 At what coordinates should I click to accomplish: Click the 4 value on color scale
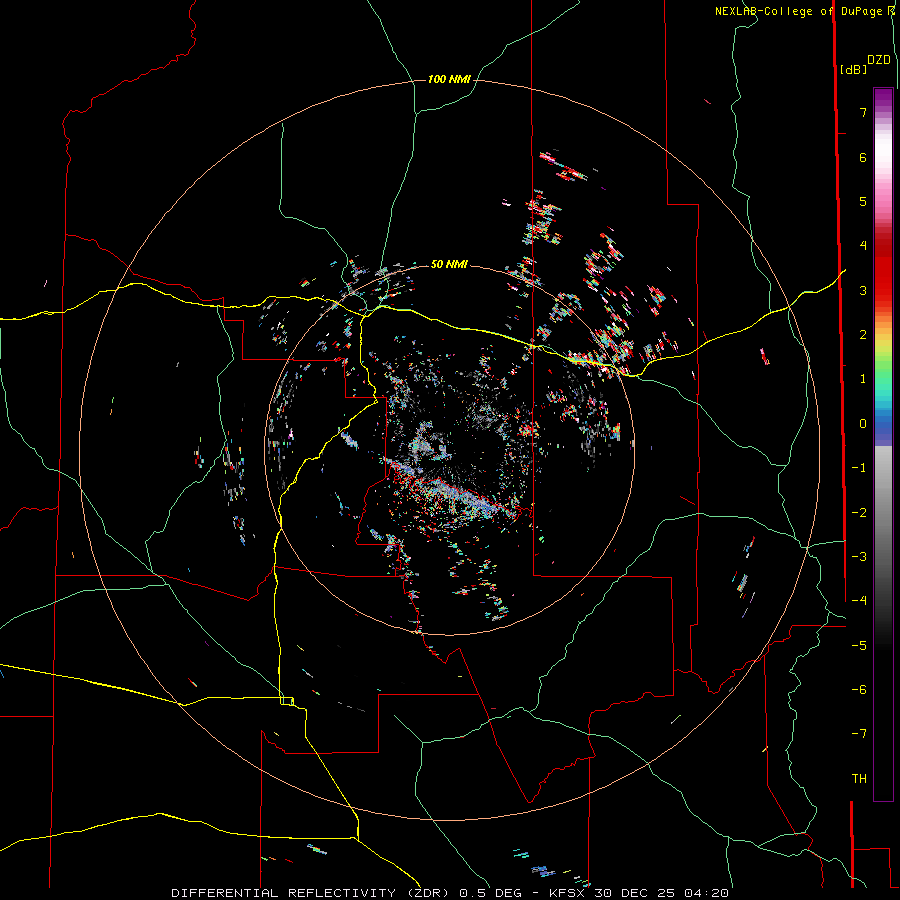[863, 246]
